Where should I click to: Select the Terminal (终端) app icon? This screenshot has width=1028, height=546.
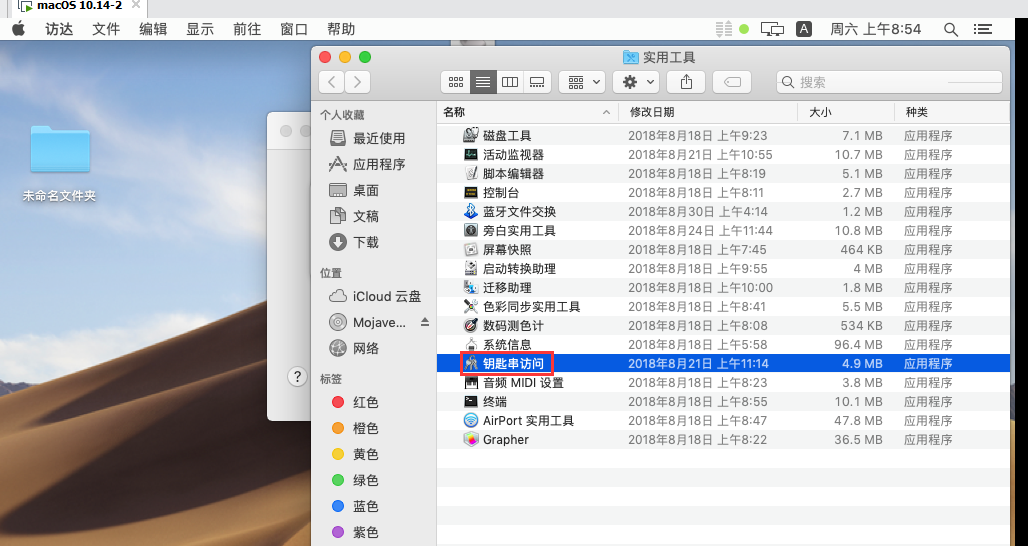point(471,401)
